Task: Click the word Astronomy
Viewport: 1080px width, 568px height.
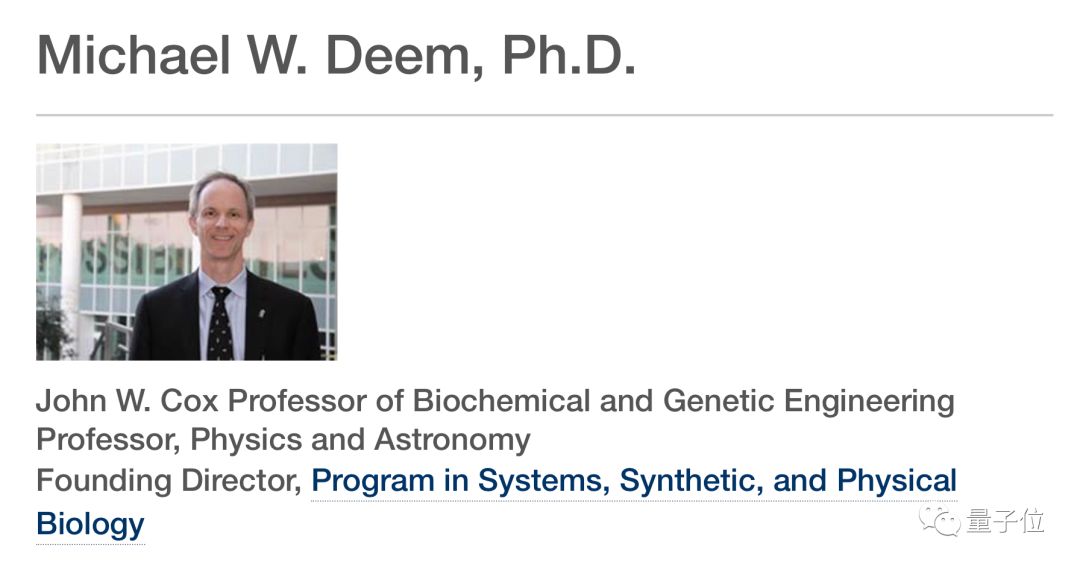Action: tap(453, 441)
